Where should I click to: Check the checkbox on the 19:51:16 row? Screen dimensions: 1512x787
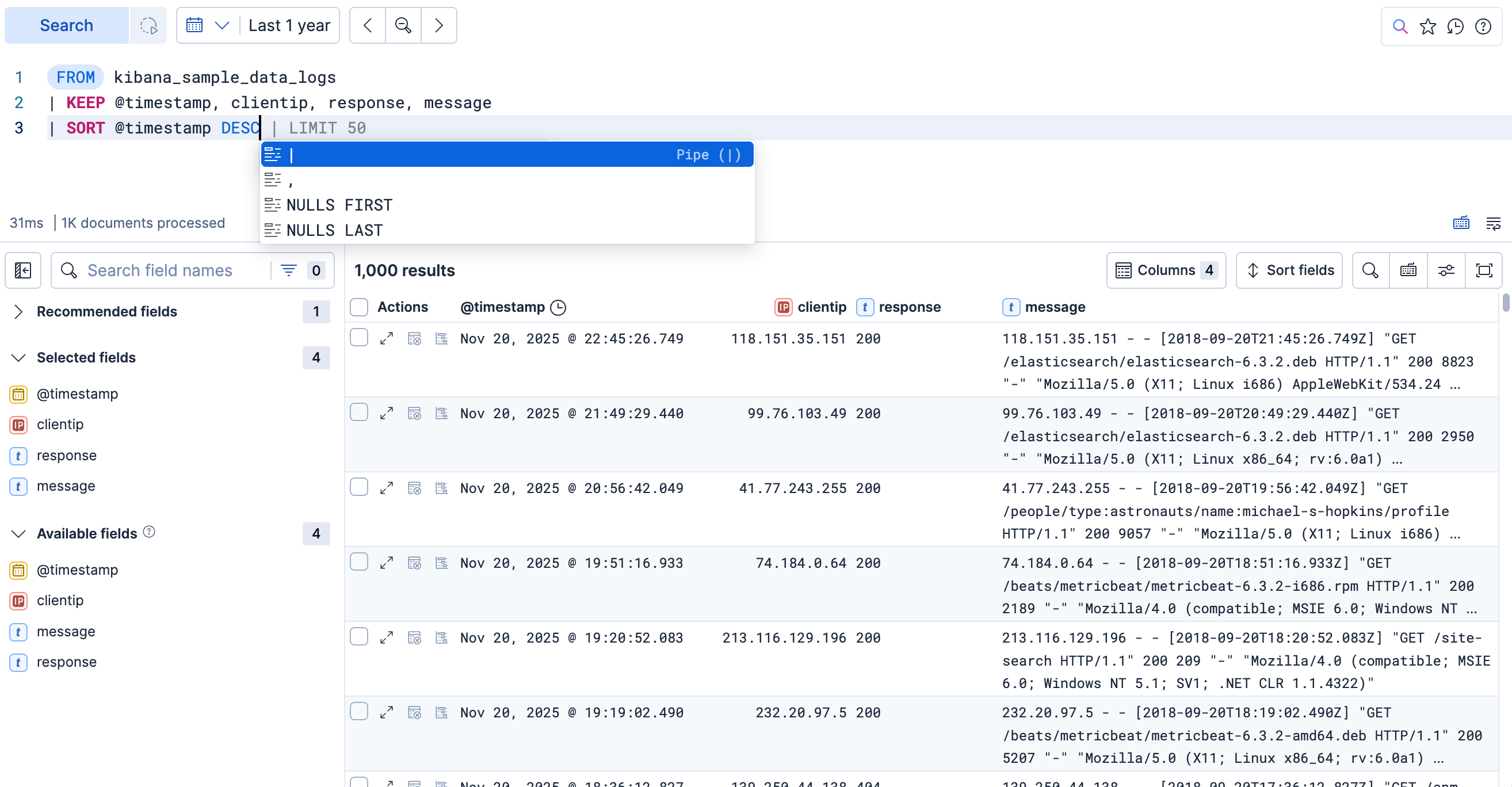coord(358,562)
